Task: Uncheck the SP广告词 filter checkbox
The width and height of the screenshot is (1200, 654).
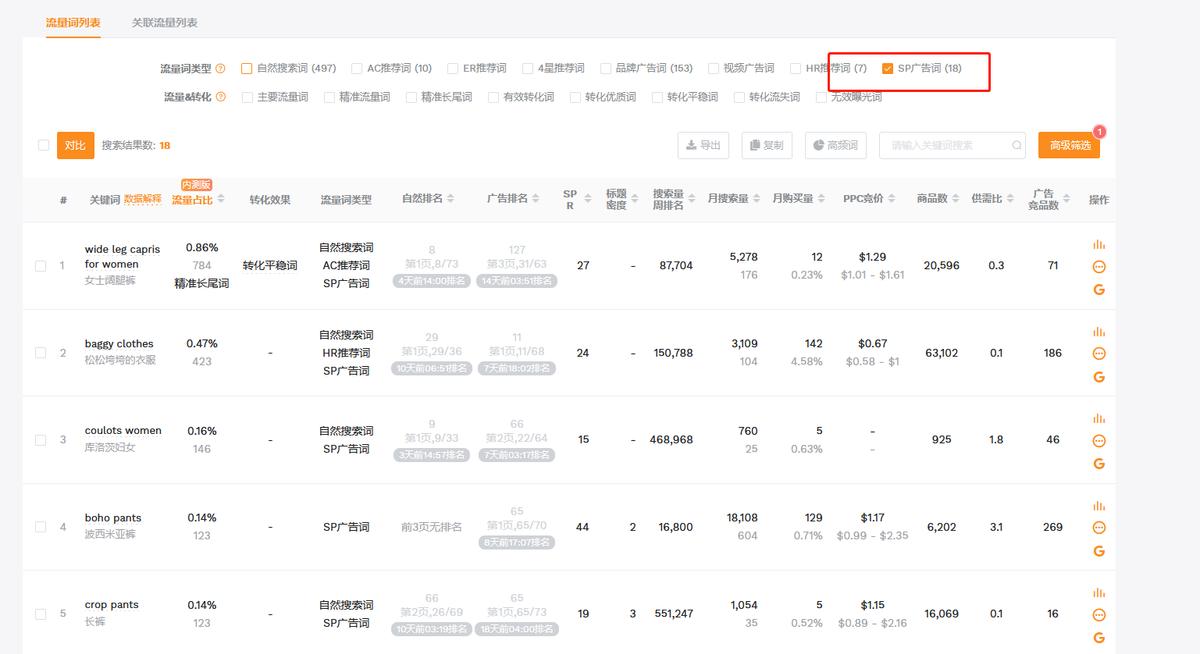Action: [x=886, y=68]
